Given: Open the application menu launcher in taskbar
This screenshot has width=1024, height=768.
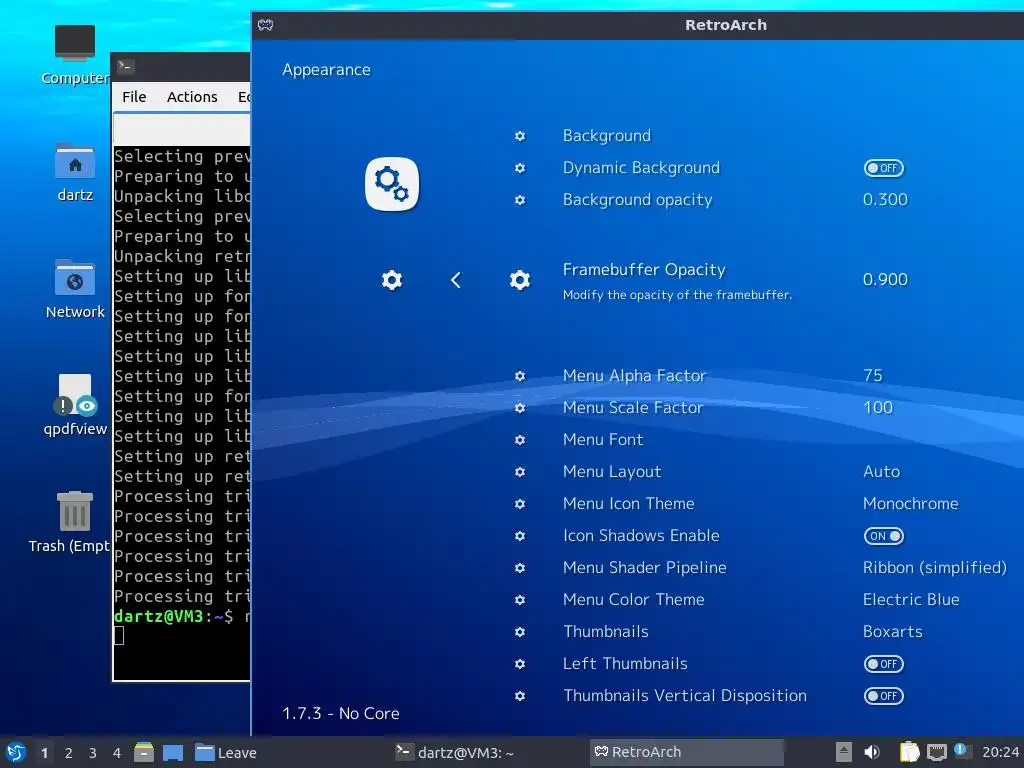Looking at the screenshot, I should [x=16, y=753].
